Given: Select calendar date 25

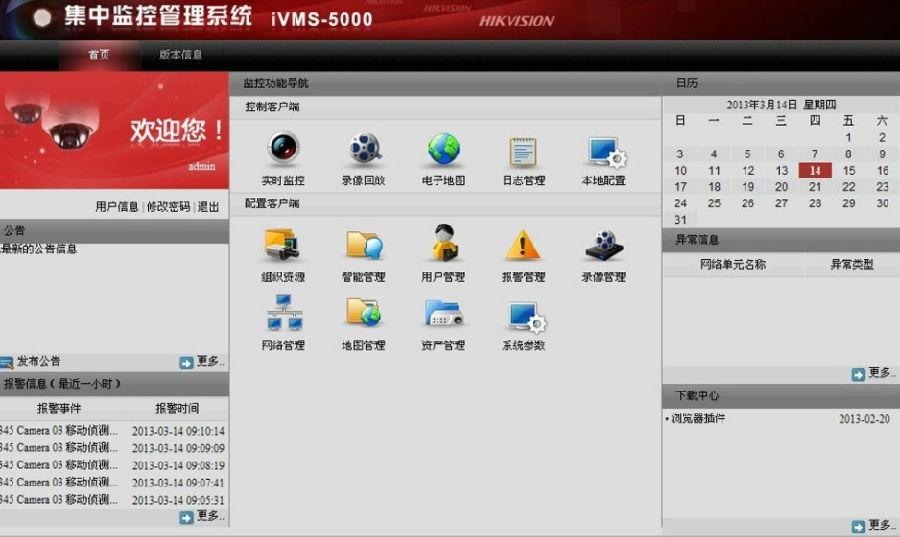Looking at the screenshot, I should coord(714,203).
